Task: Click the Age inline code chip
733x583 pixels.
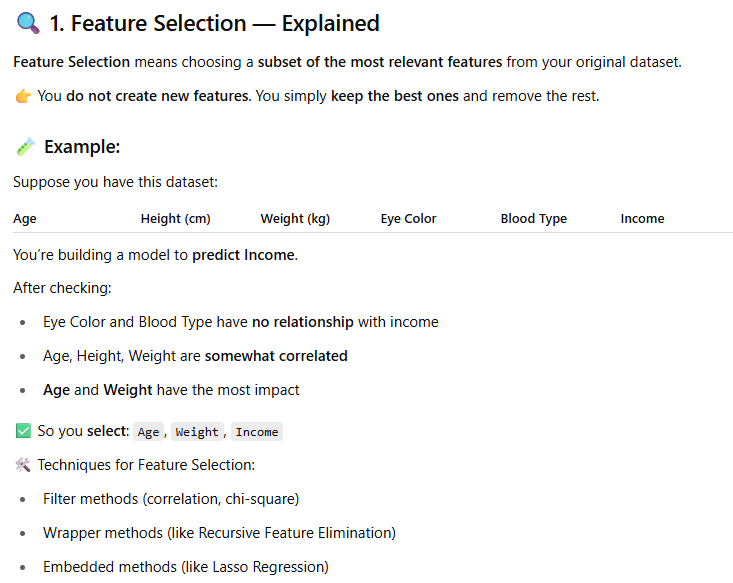Action: pos(148,432)
